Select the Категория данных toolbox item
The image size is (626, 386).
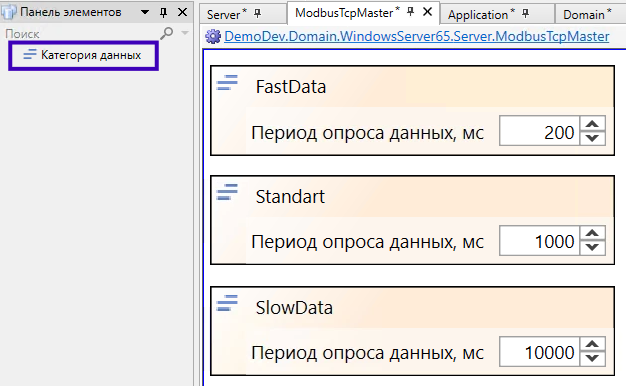(x=83, y=55)
